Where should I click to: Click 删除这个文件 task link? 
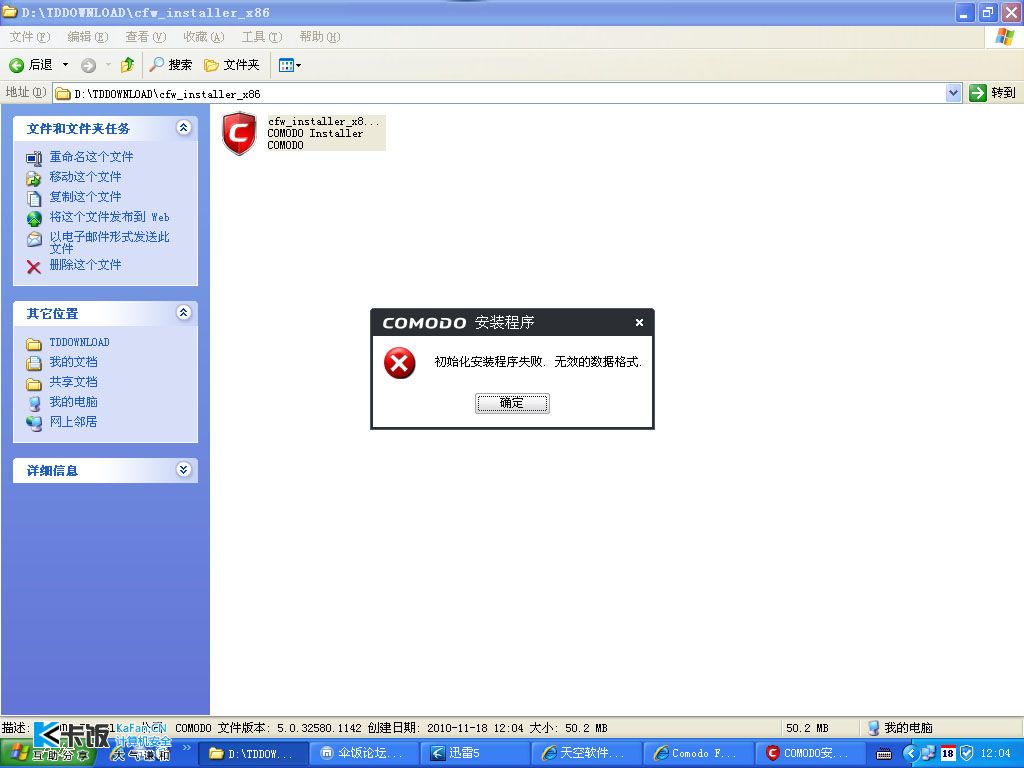coord(85,265)
